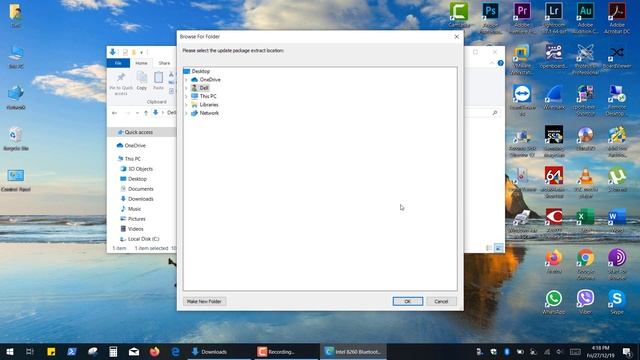Select Libraries in the dialog tree

coord(209,104)
